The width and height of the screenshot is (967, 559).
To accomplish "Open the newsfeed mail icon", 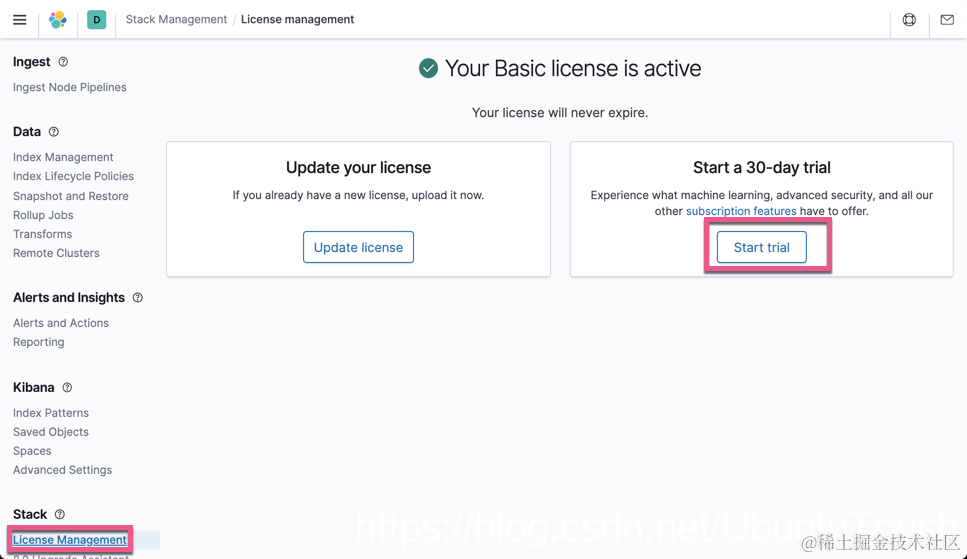I will (947, 20).
